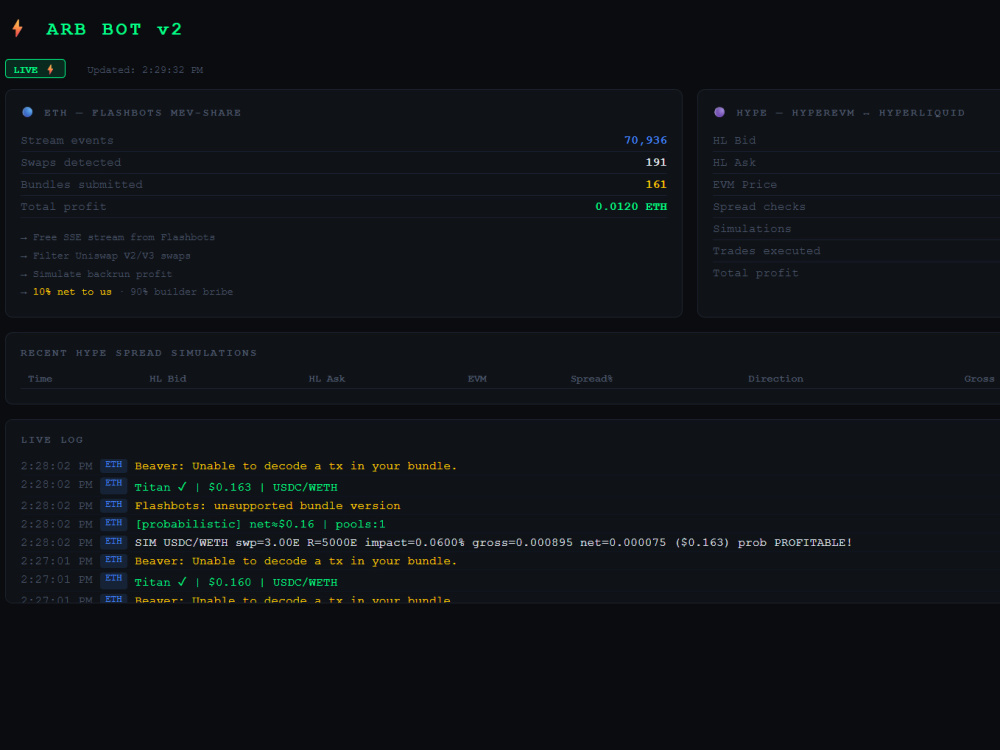1000x750 pixels.
Task: Click the Direction column header
Action: (x=776, y=379)
